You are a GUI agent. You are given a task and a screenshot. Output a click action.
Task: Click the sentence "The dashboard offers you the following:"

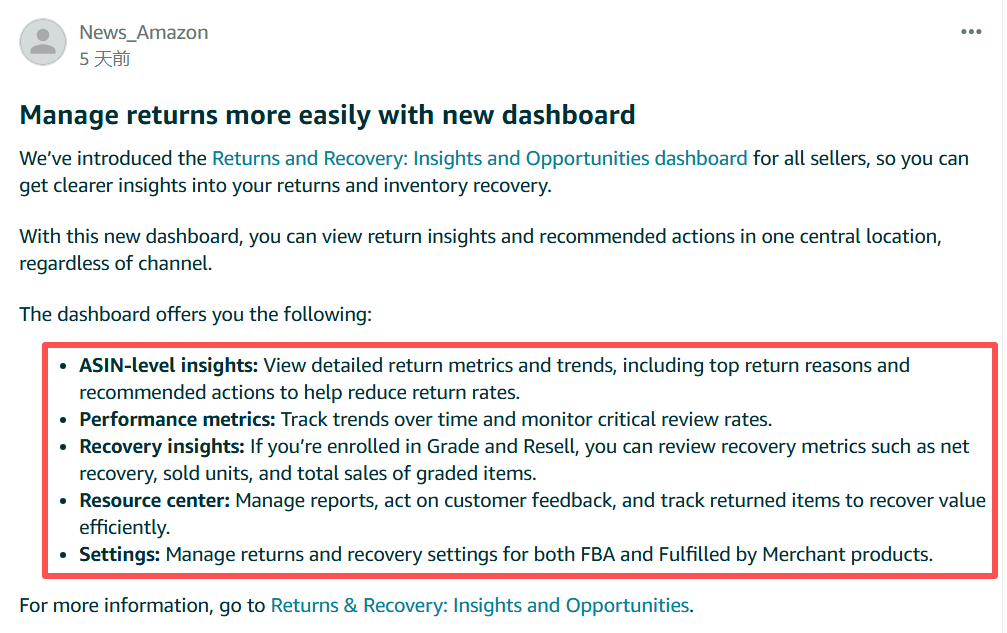coord(195,314)
